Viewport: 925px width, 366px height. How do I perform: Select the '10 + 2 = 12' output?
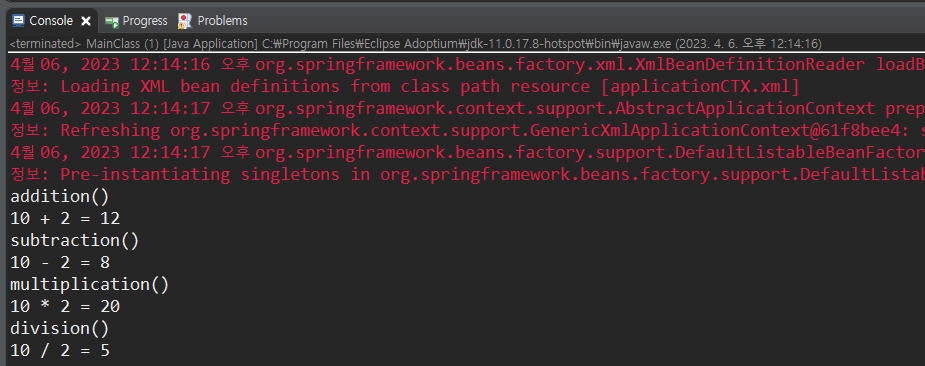point(65,219)
